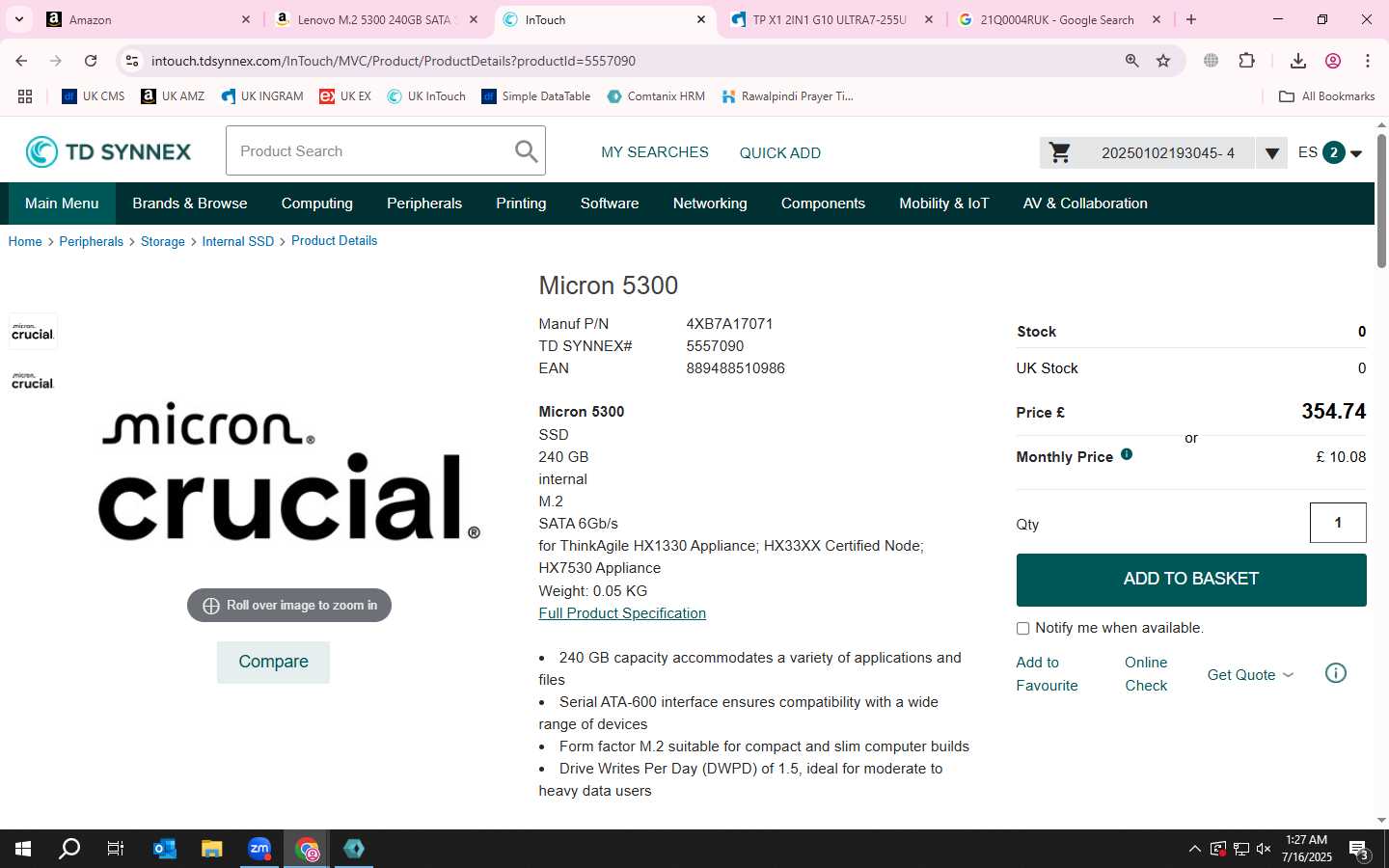Click the Qty input field
The height and width of the screenshot is (868, 1389).
pyautogui.click(x=1338, y=523)
